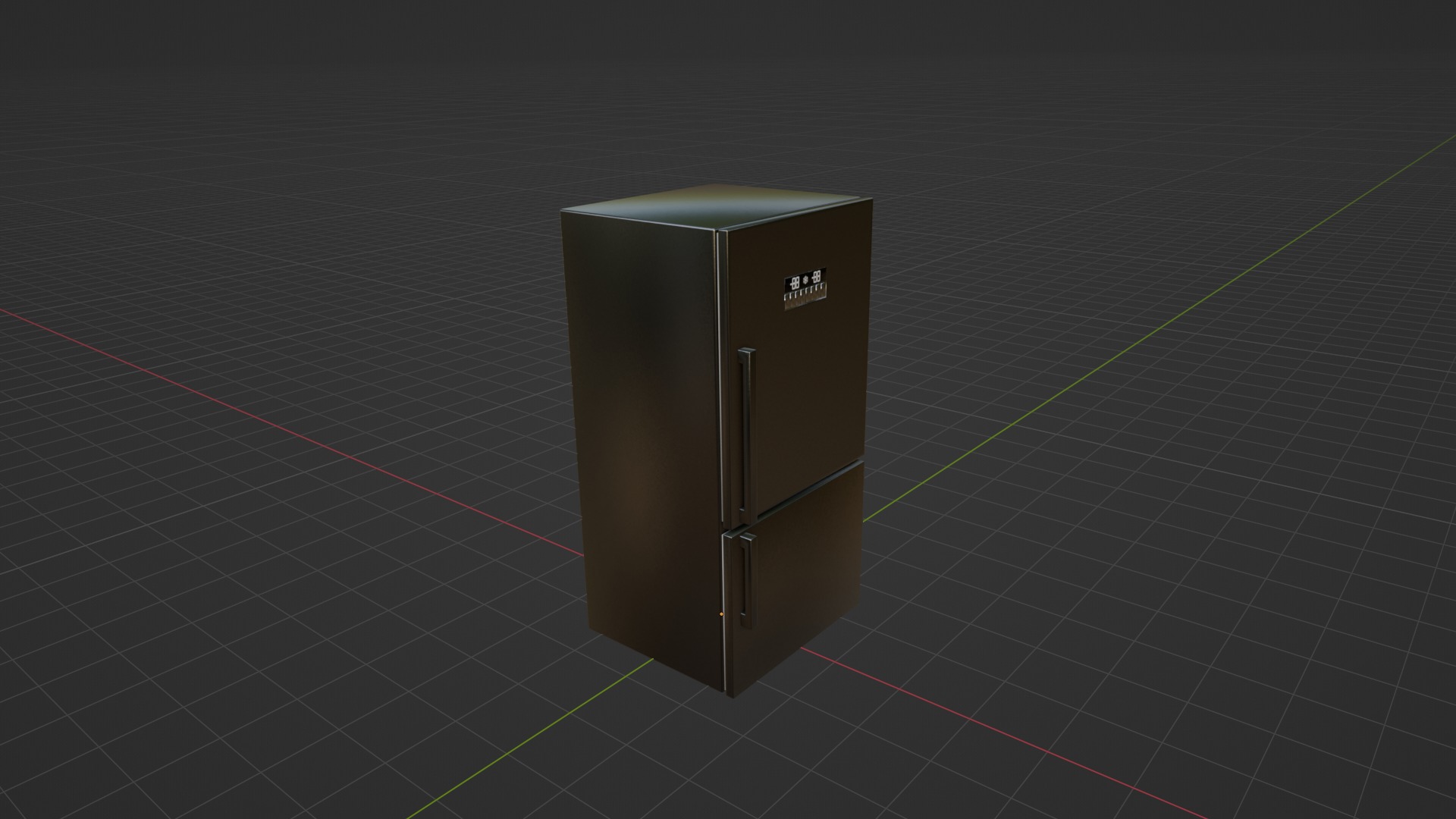Select the lower freezer door handle
Image resolution: width=1456 pixels, height=819 pixels.
click(748, 580)
